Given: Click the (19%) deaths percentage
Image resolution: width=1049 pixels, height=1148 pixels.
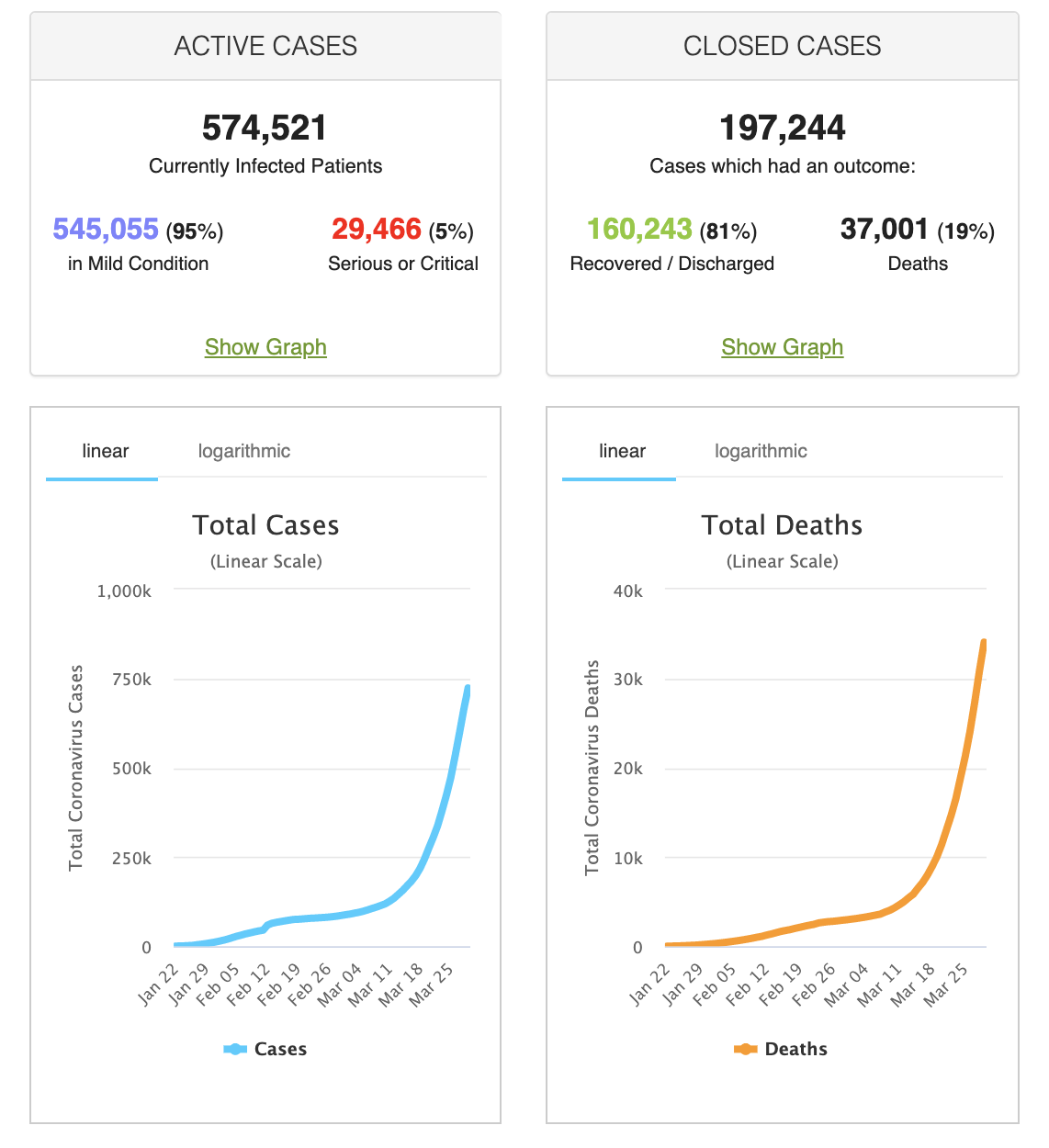Looking at the screenshot, I should tap(966, 231).
